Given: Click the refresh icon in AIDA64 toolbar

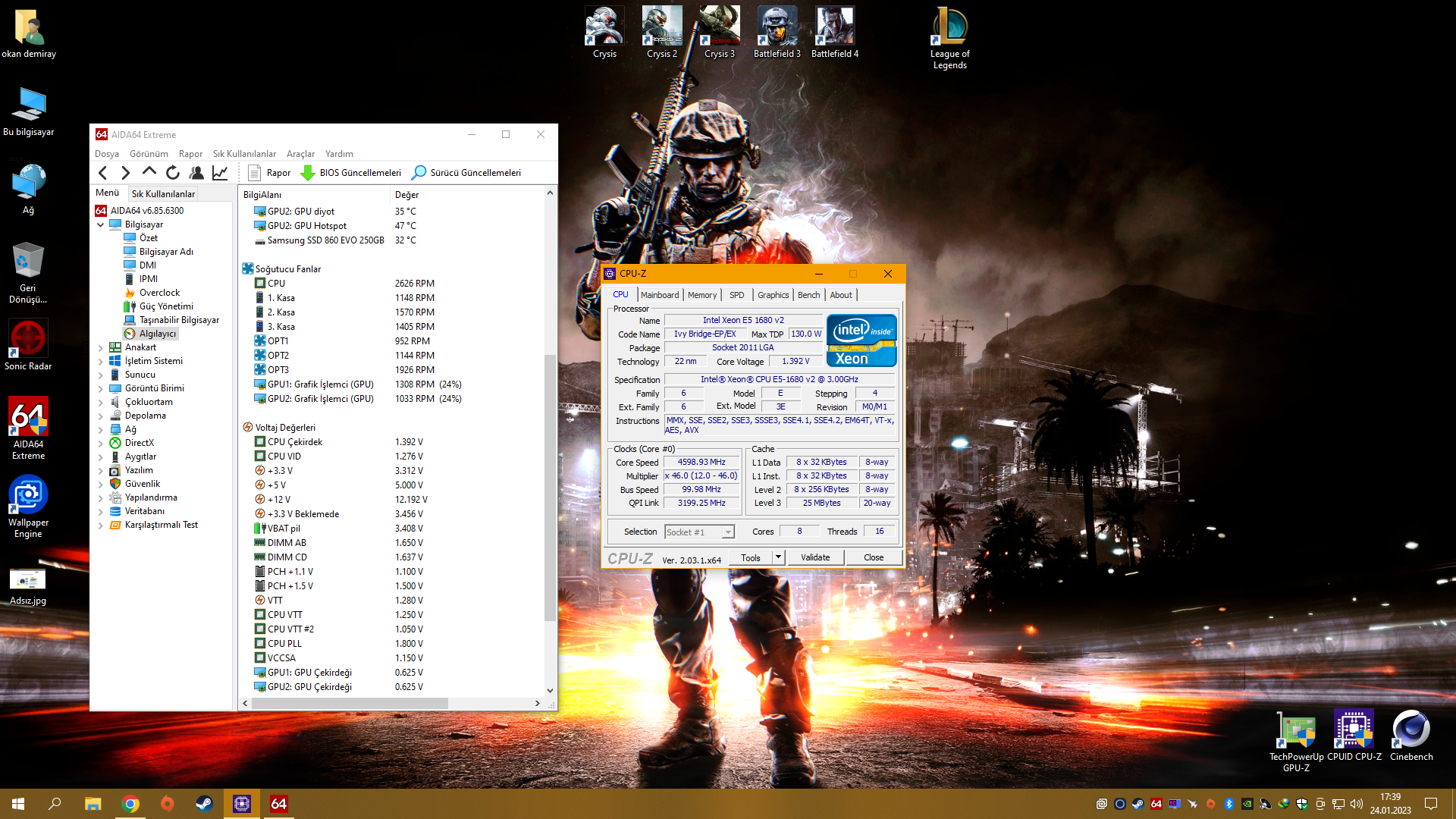Looking at the screenshot, I should click(x=173, y=173).
